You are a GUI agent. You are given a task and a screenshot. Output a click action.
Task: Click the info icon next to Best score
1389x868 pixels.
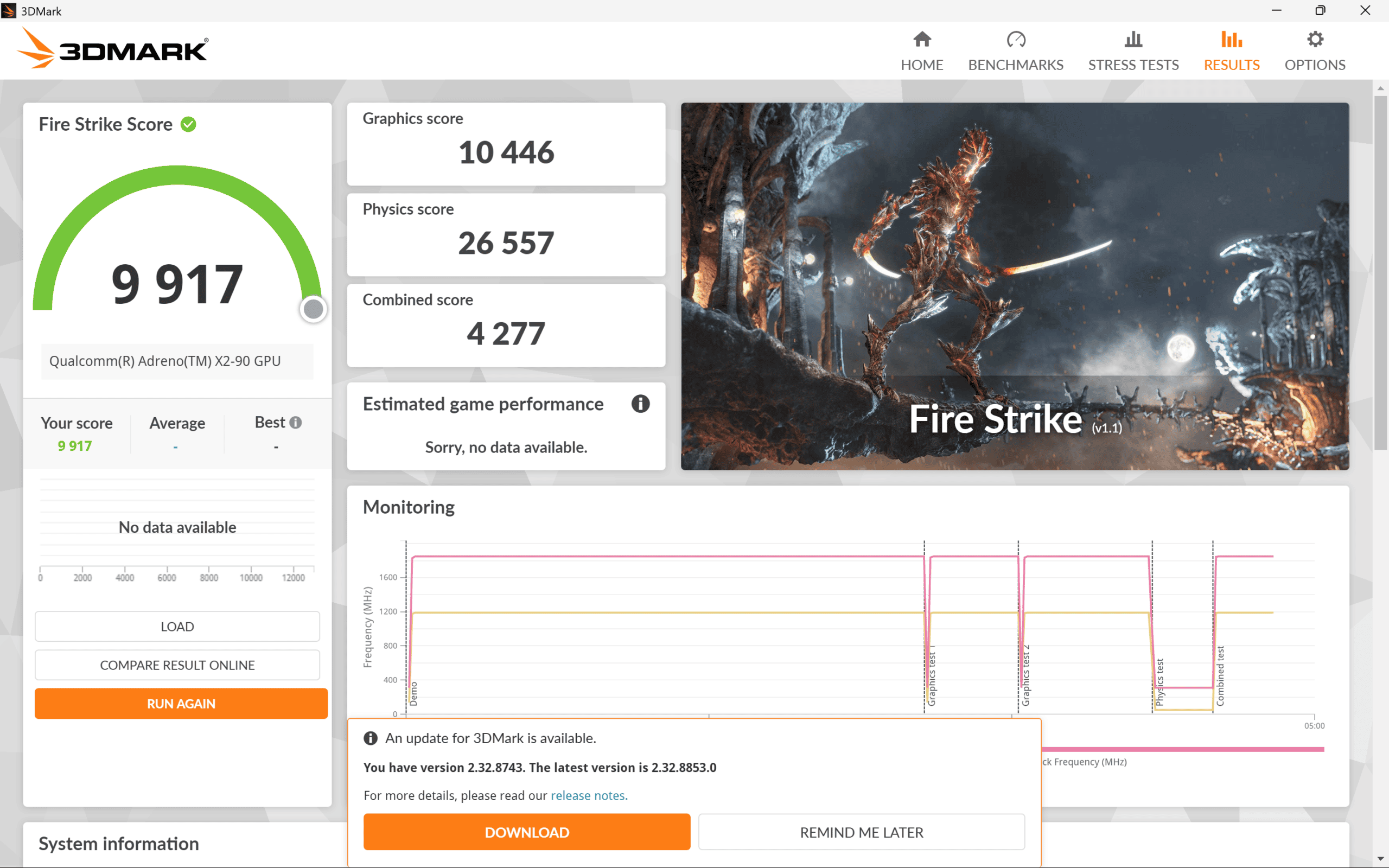(x=297, y=423)
